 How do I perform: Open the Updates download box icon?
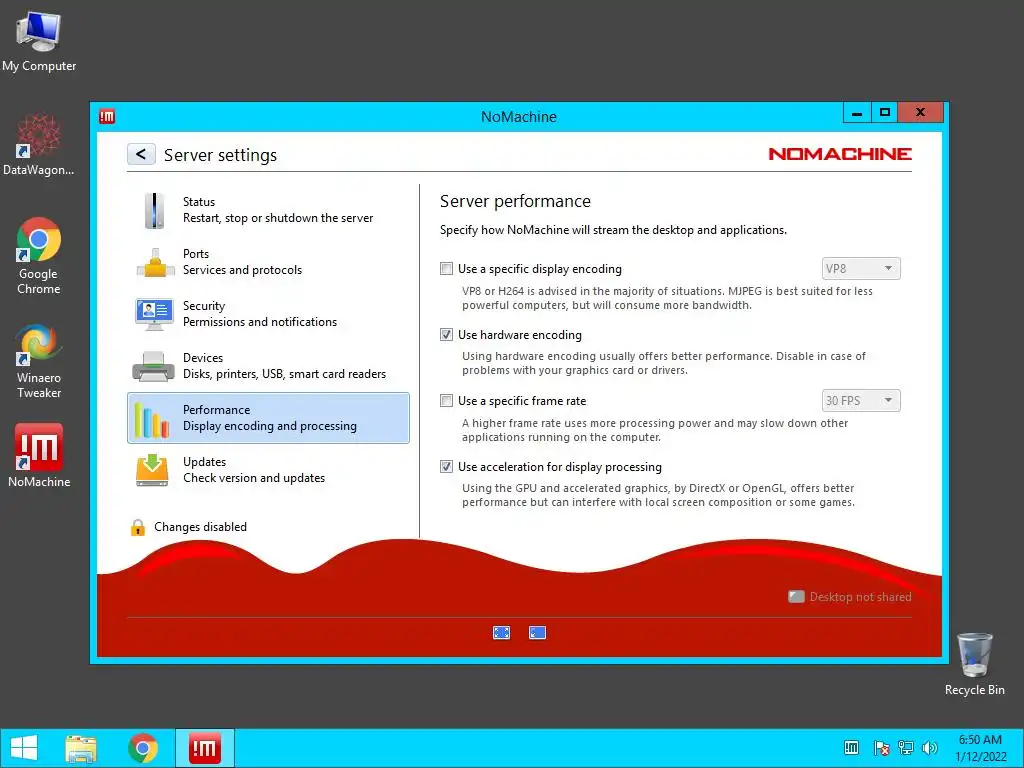(152, 470)
